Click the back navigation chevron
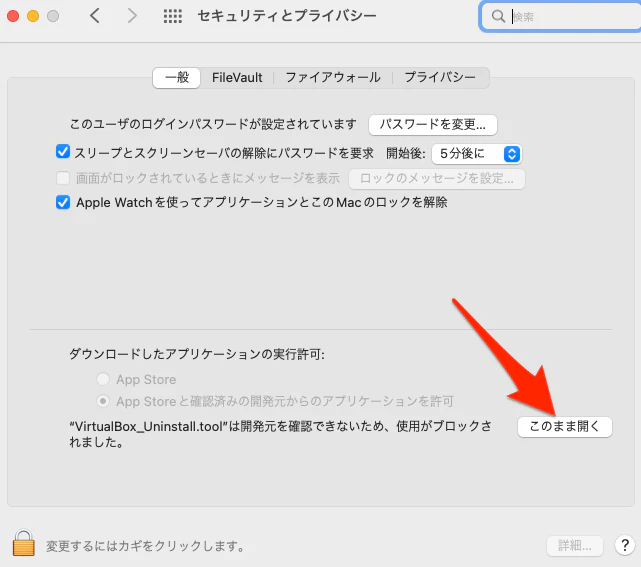 (x=95, y=16)
